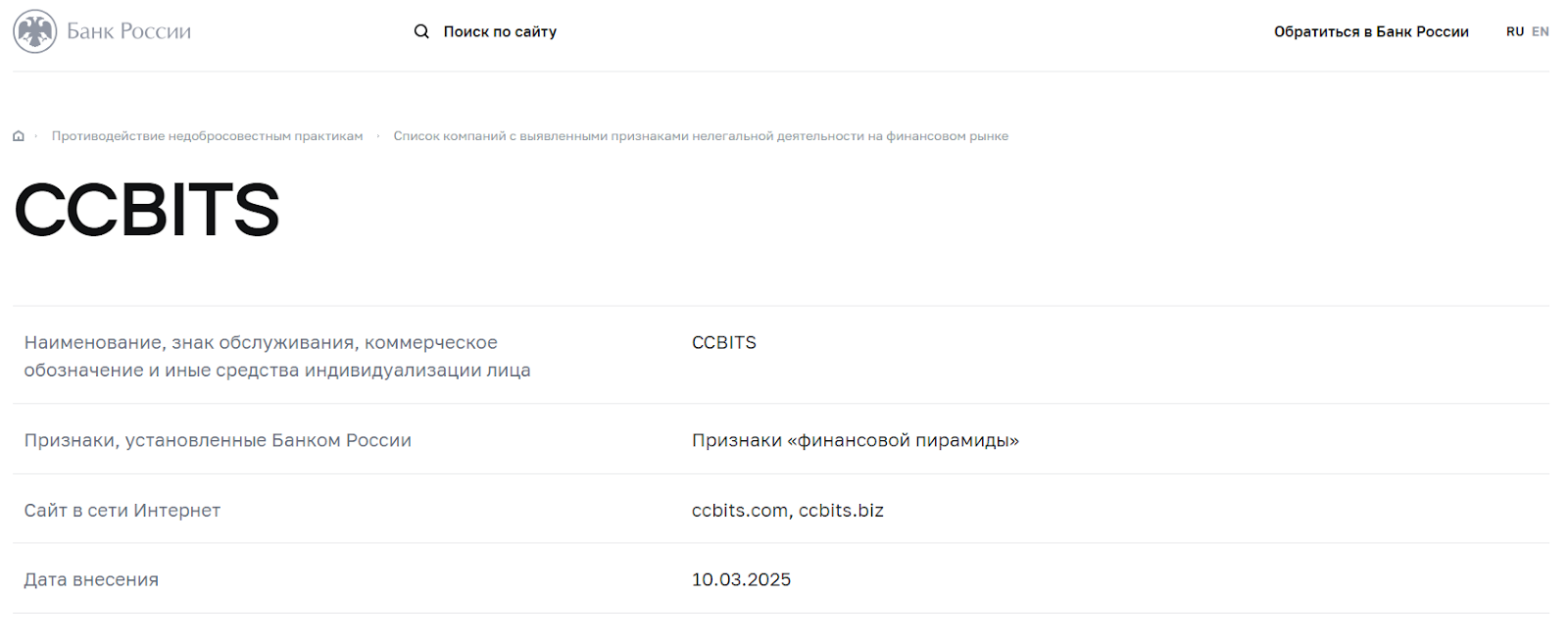Image resolution: width=1568 pixels, height=644 pixels.
Task: Select the CCBITS value in the table
Action: tap(724, 342)
